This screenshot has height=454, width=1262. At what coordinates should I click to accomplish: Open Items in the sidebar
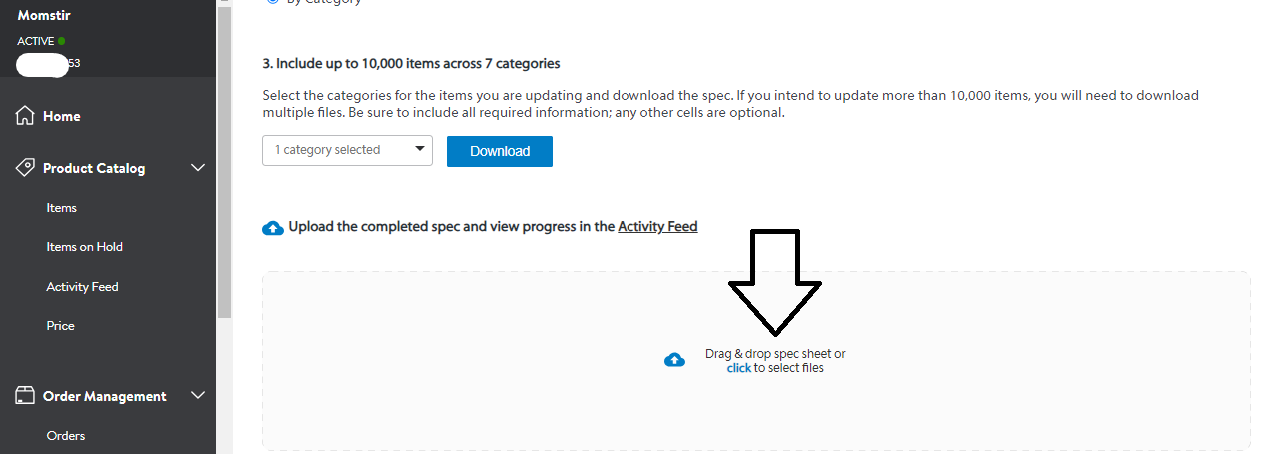click(x=61, y=208)
